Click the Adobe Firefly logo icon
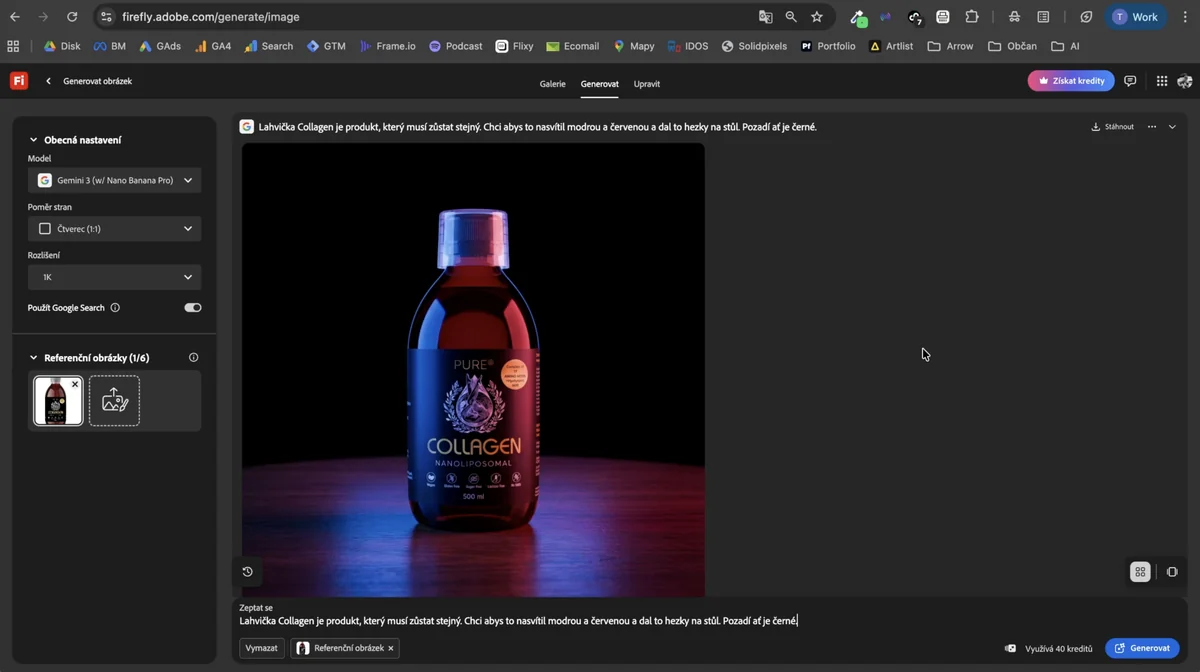Screen dimensions: 1200x672 (19, 81)
